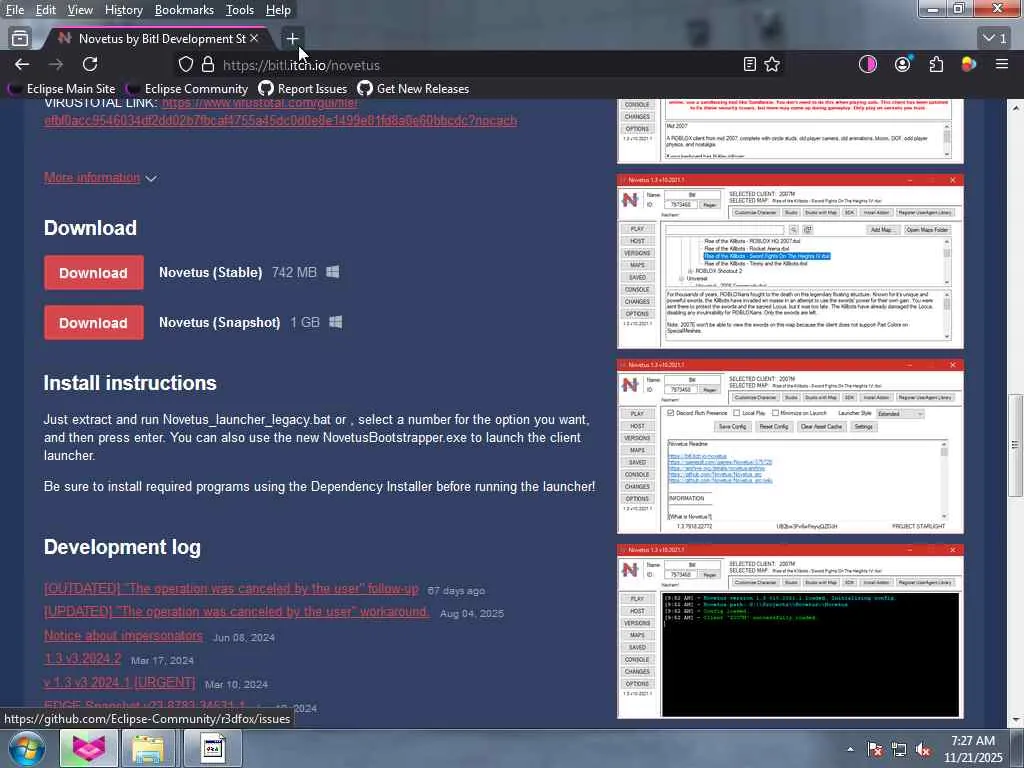Open the Windows Start menu
This screenshot has height=768, width=1024.
click(x=27, y=749)
